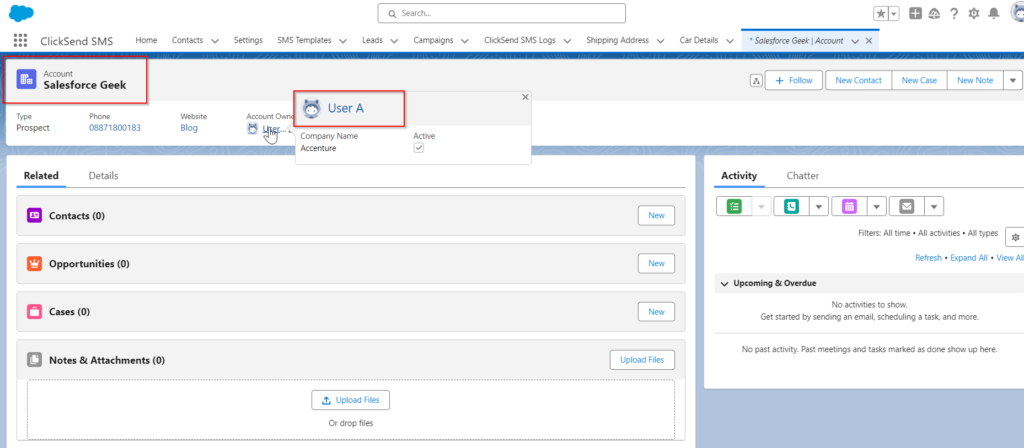
Task: Open more actions dropdown beside New Note
Action: [x=1012, y=80]
